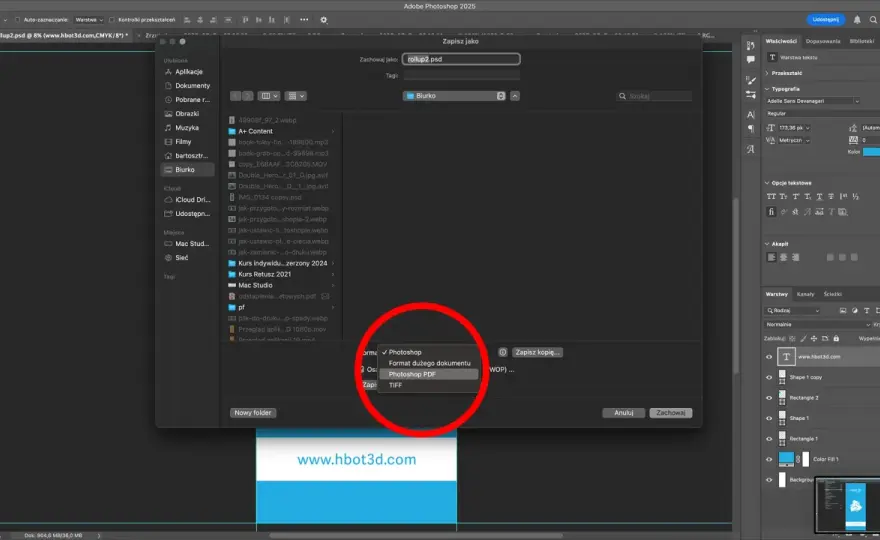The height and width of the screenshot is (540, 880).
Task: Open the Obrazki sidebar folder
Action: [x=188, y=113]
